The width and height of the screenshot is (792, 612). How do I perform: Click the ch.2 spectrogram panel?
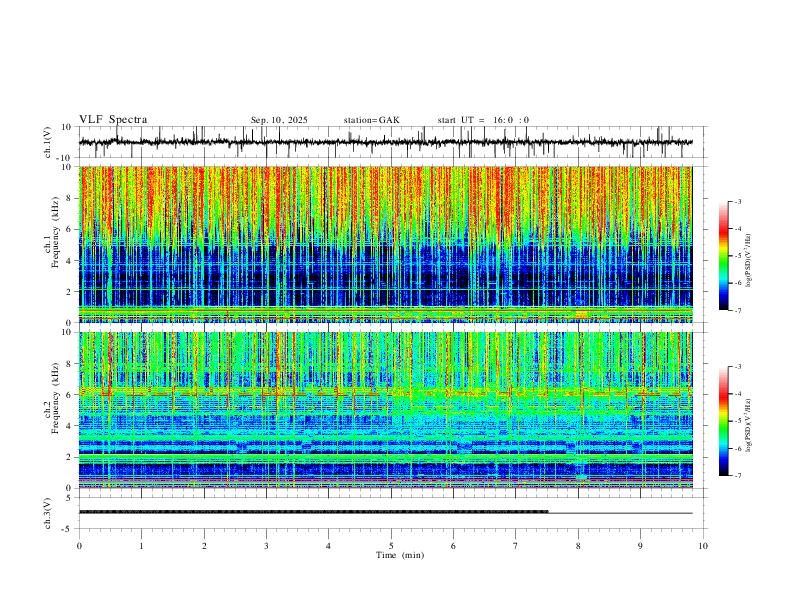tap(385, 410)
